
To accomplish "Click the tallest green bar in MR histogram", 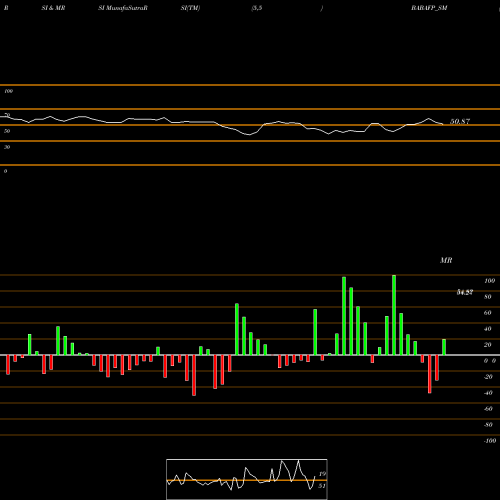I will 394,315.
